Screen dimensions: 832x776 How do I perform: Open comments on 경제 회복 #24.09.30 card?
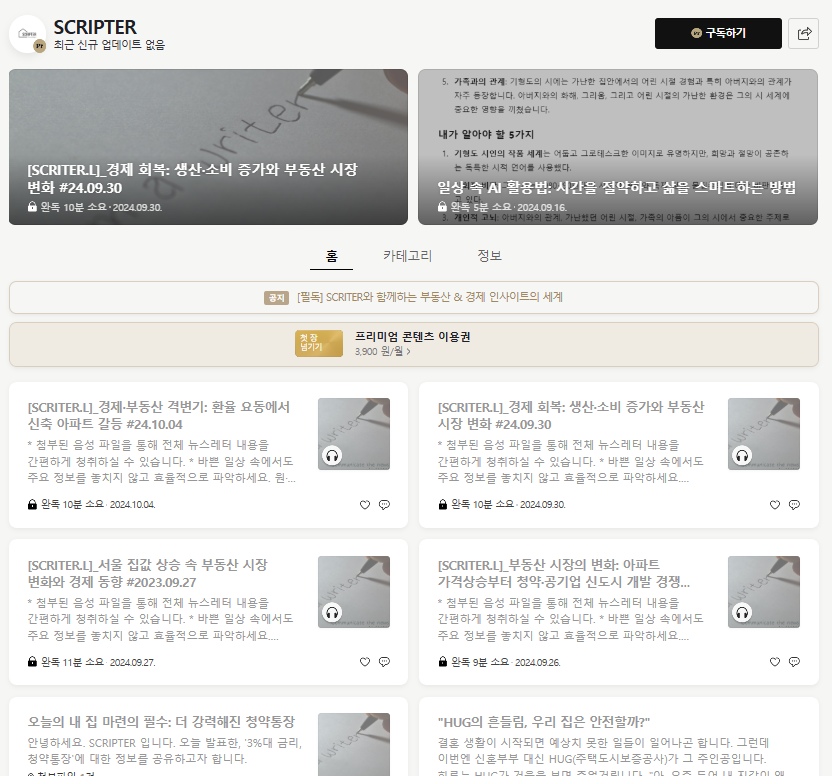pyautogui.click(x=794, y=505)
